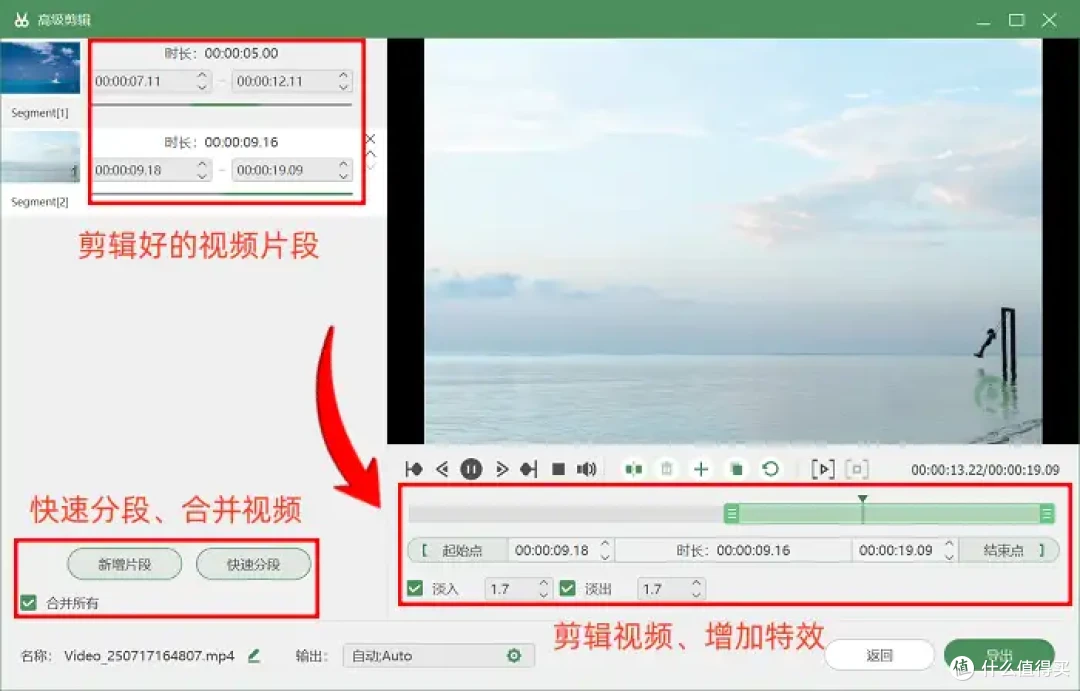Click the trash delete-segment icon
The height and width of the screenshot is (691, 1080).
(x=667, y=469)
